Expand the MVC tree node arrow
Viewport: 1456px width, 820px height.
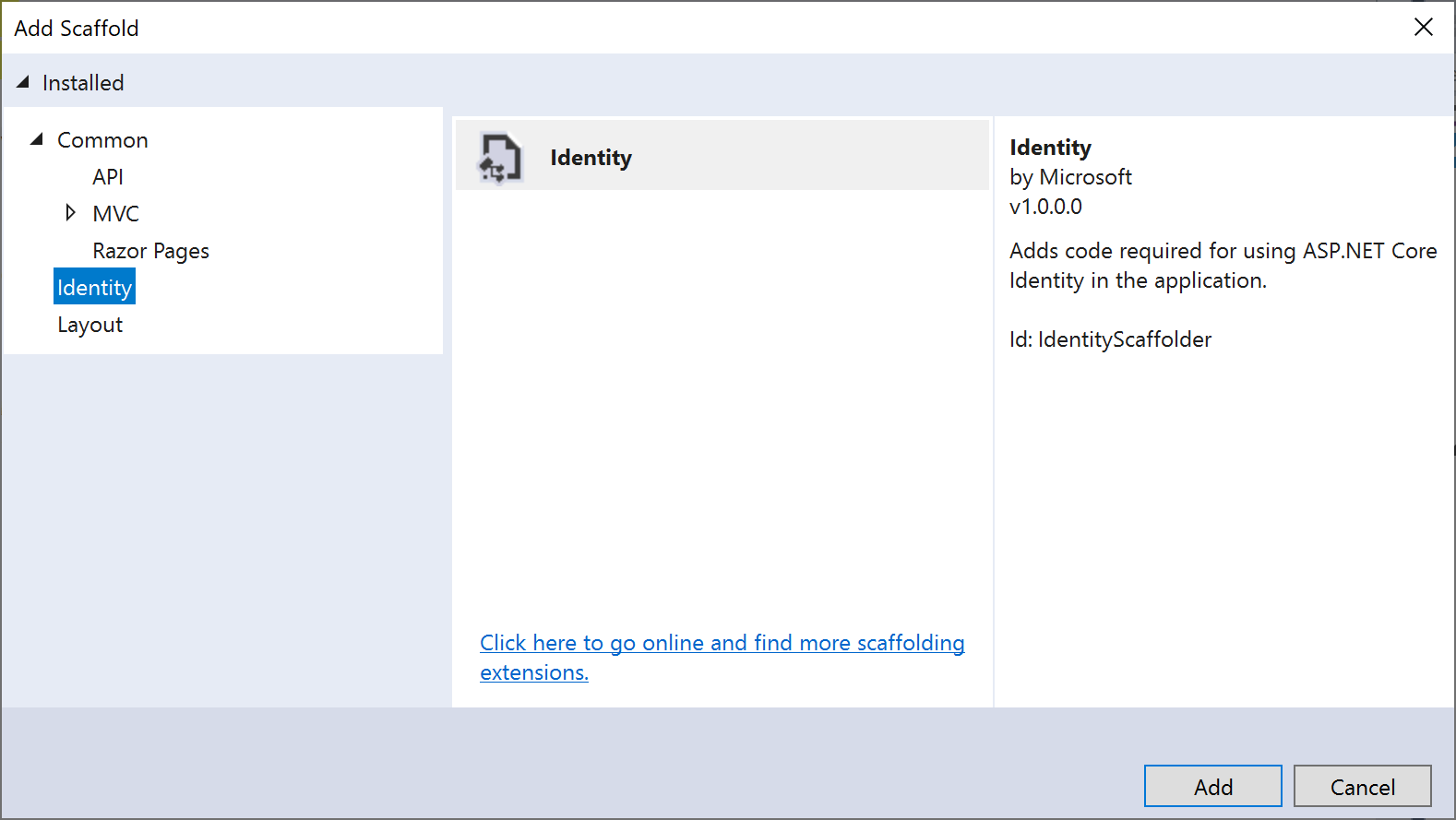pos(70,213)
